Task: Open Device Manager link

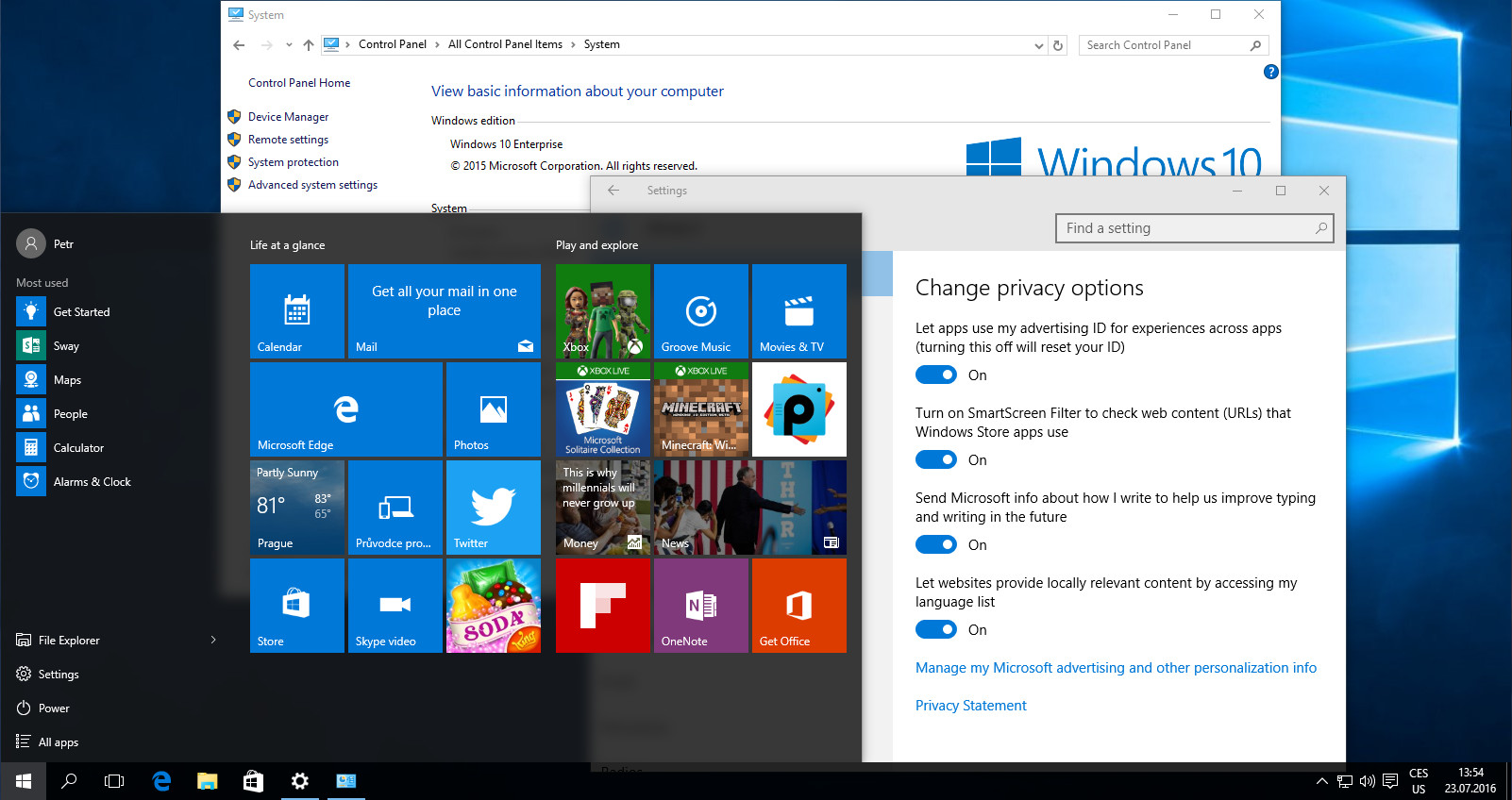Action: tap(288, 117)
